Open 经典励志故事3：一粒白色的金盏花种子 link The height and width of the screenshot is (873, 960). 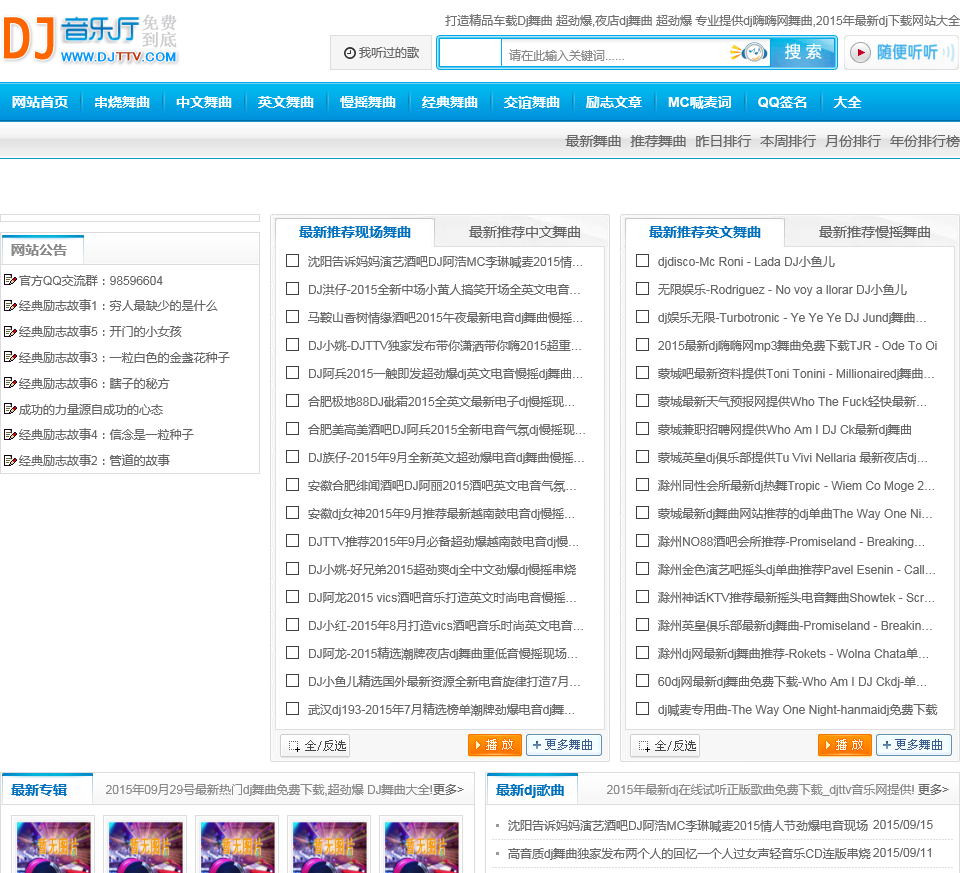point(124,357)
